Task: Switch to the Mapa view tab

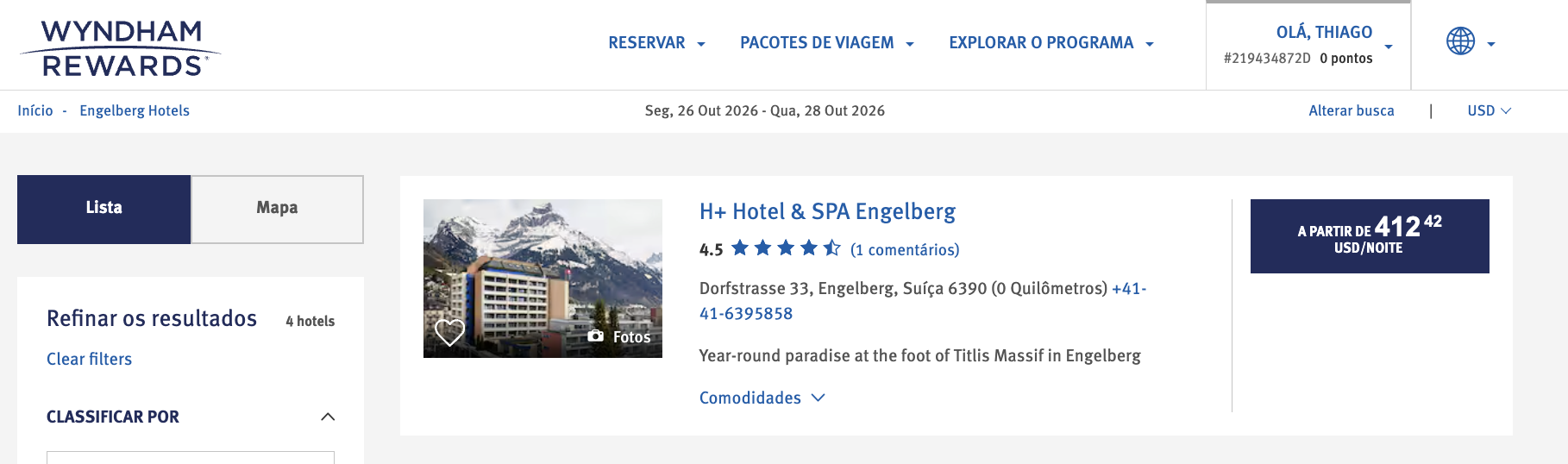Action: [x=277, y=209]
